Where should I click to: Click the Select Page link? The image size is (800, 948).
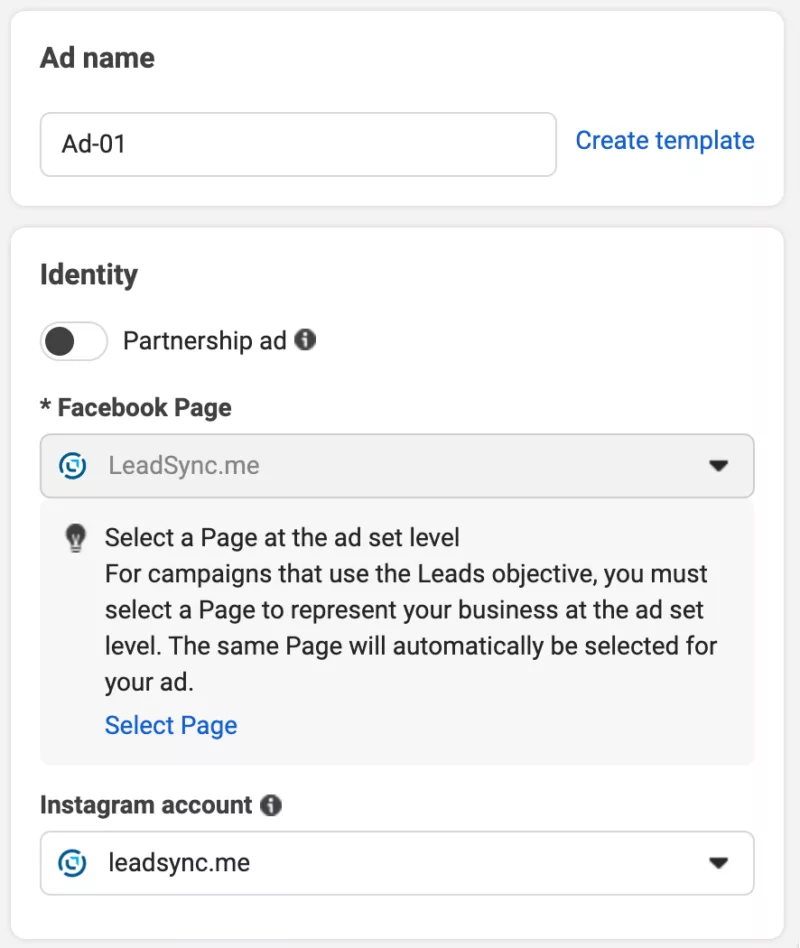point(170,725)
